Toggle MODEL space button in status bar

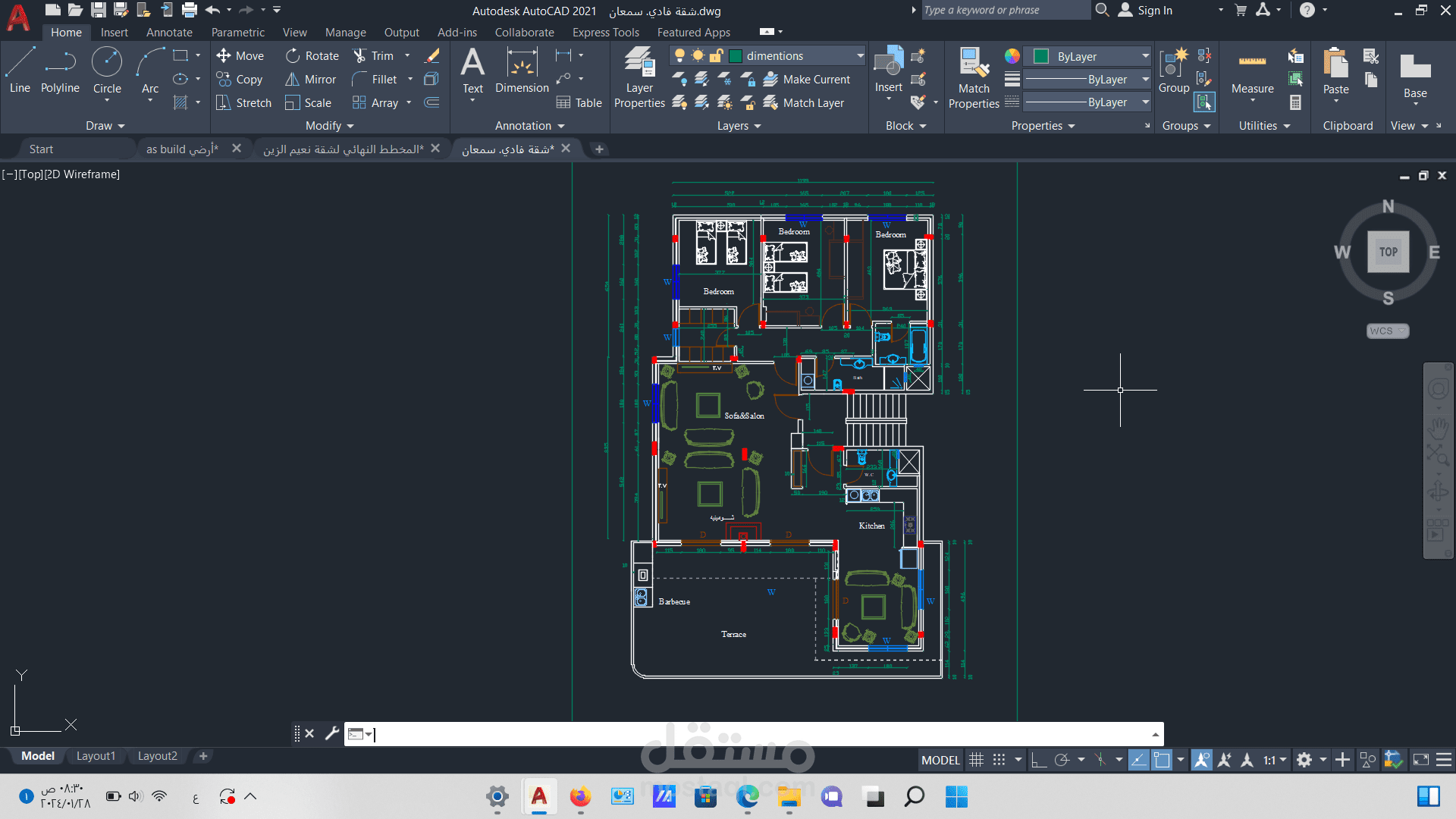coord(940,760)
